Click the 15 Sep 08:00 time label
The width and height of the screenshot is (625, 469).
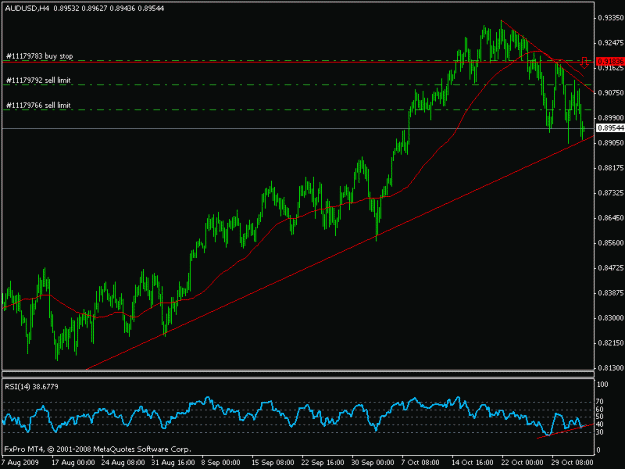pyautogui.click(x=273, y=462)
